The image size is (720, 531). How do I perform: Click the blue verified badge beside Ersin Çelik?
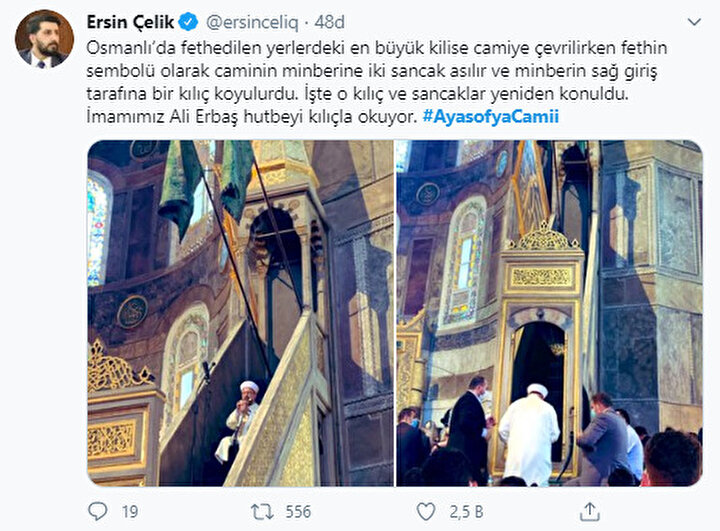tap(188, 22)
